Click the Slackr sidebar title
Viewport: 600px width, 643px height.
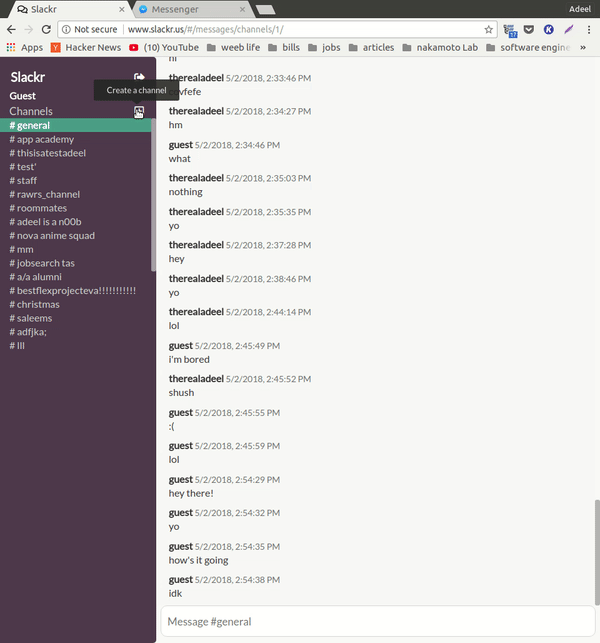tap(27, 77)
